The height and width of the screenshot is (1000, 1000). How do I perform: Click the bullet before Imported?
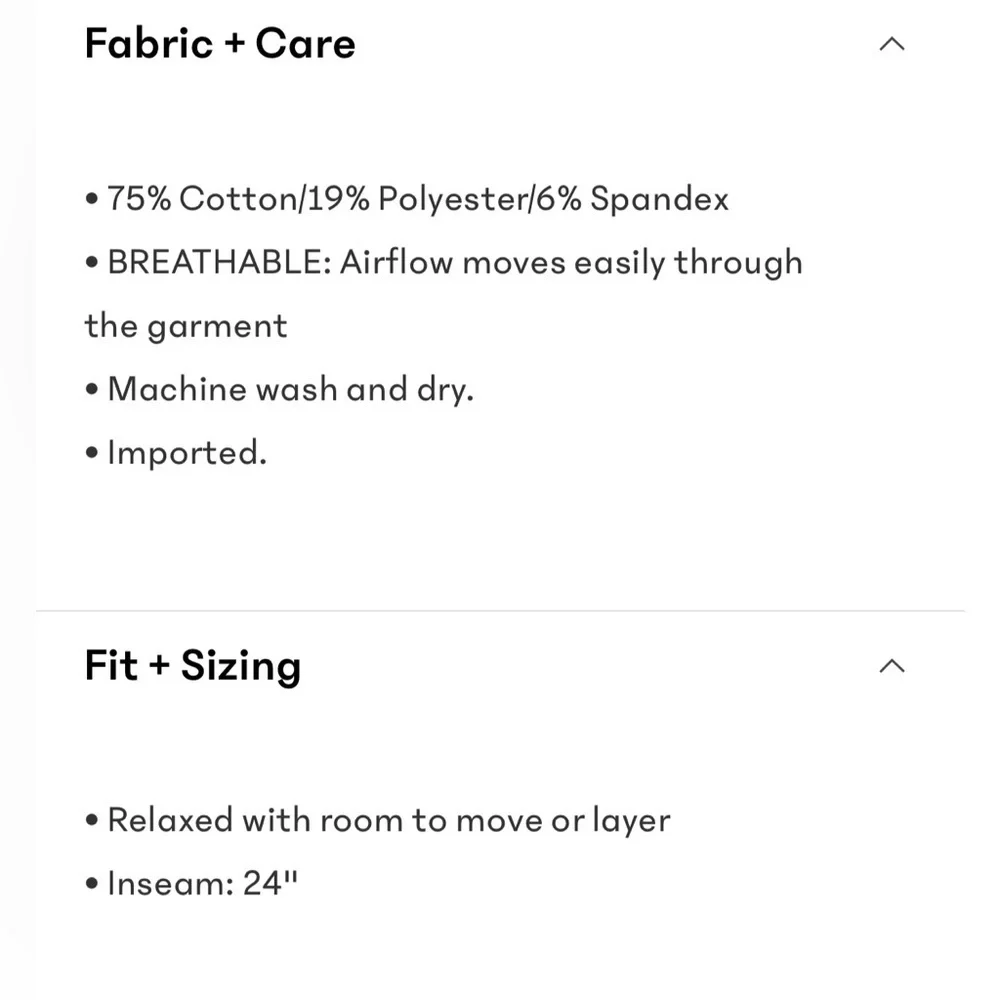pos(92,453)
